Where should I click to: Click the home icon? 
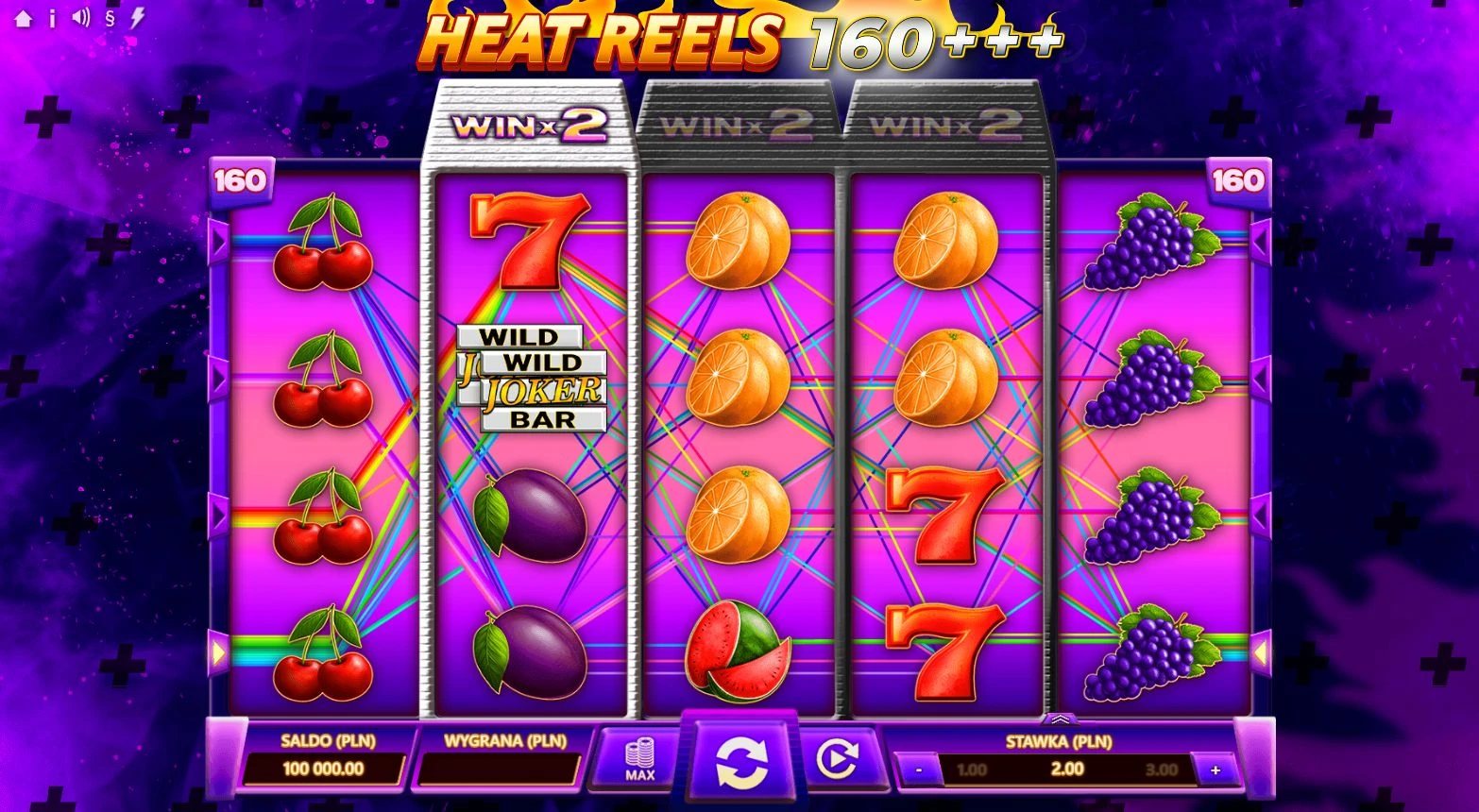[23, 18]
